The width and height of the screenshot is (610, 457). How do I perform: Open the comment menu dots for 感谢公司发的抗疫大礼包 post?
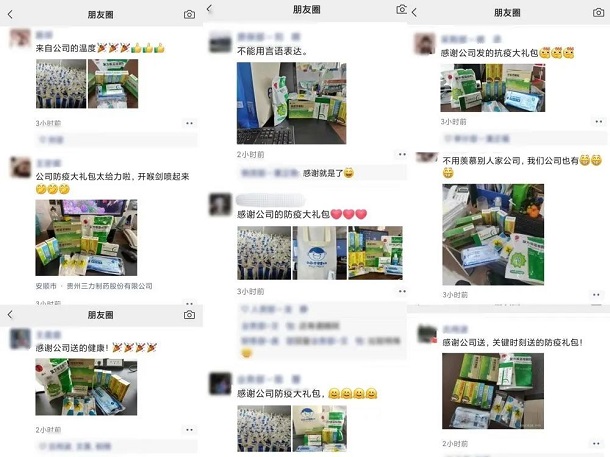tap(599, 122)
